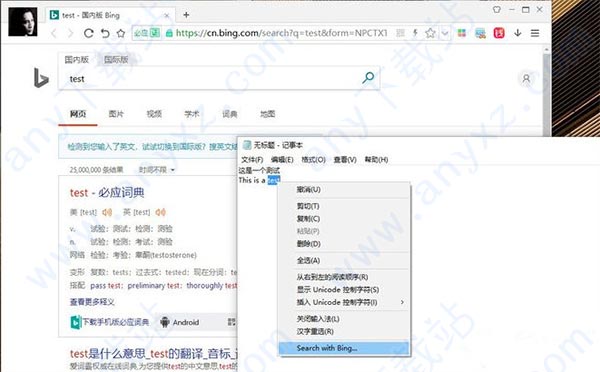Viewport: 600px width, 372px height.
Task: Open the time filter dropdown under results
Action: (x=157, y=170)
